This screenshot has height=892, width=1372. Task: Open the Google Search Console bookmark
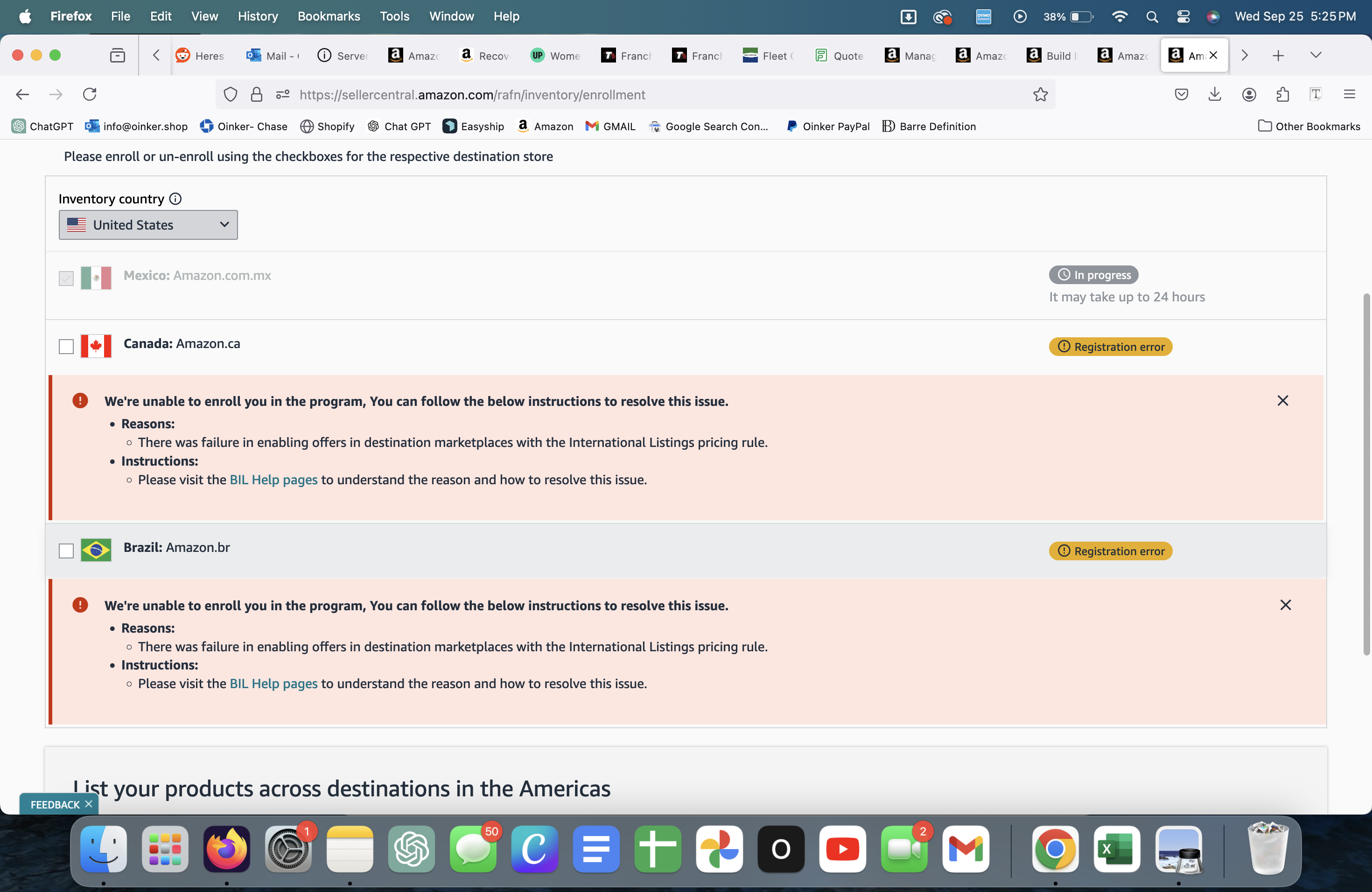coord(708,126)
